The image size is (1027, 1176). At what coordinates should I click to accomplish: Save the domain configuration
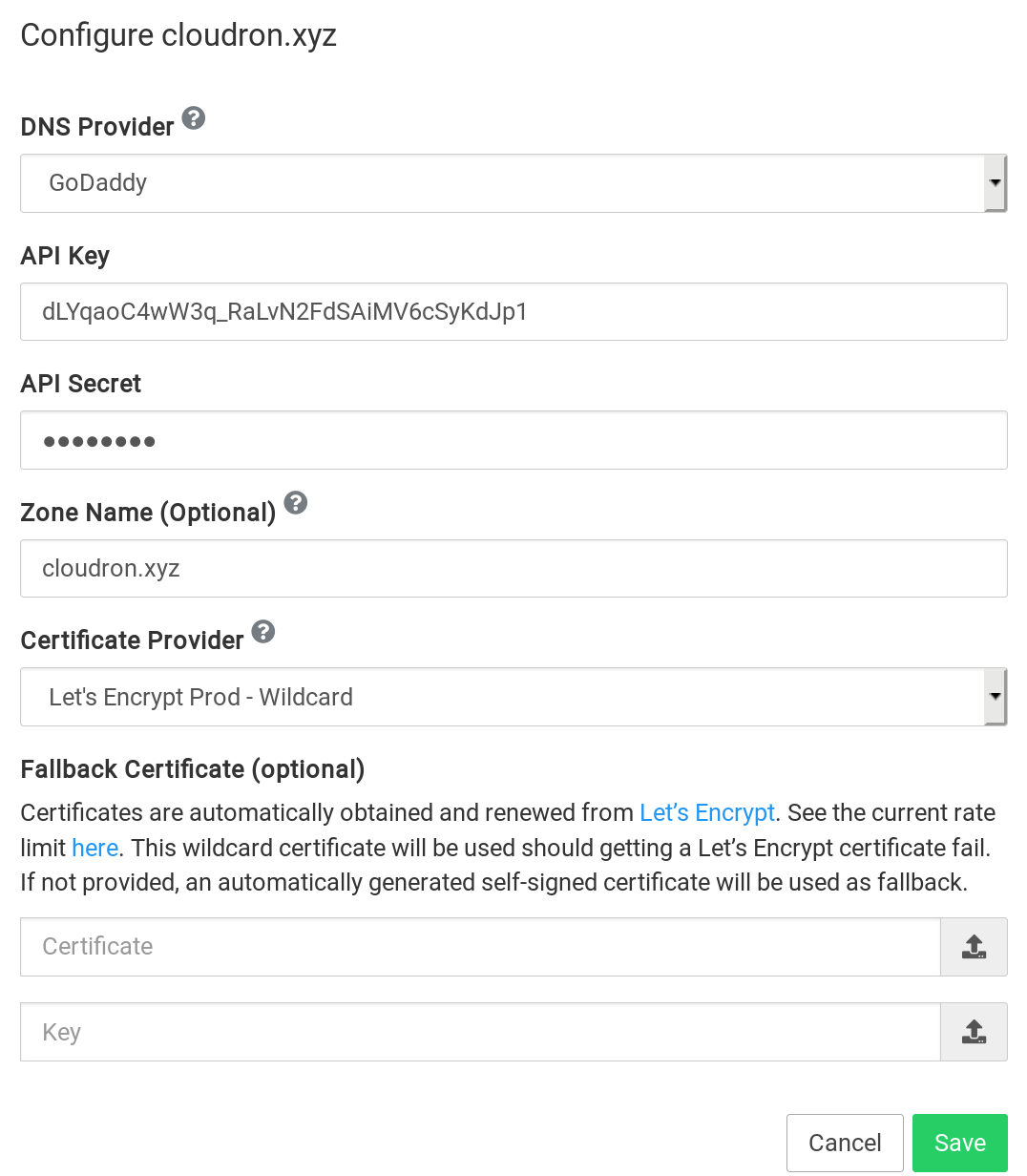pos(959,1143)
